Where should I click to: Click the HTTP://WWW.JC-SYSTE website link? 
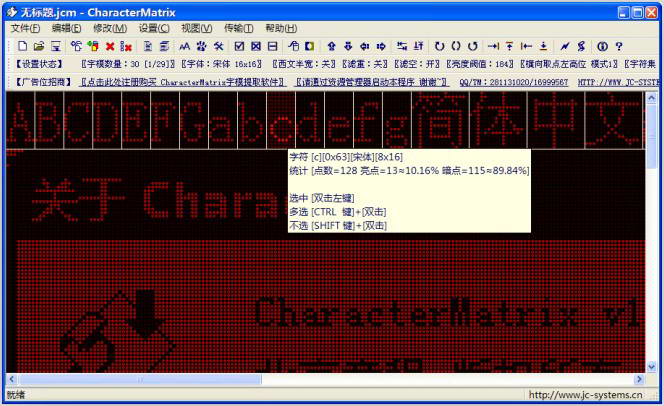point(618,82)
